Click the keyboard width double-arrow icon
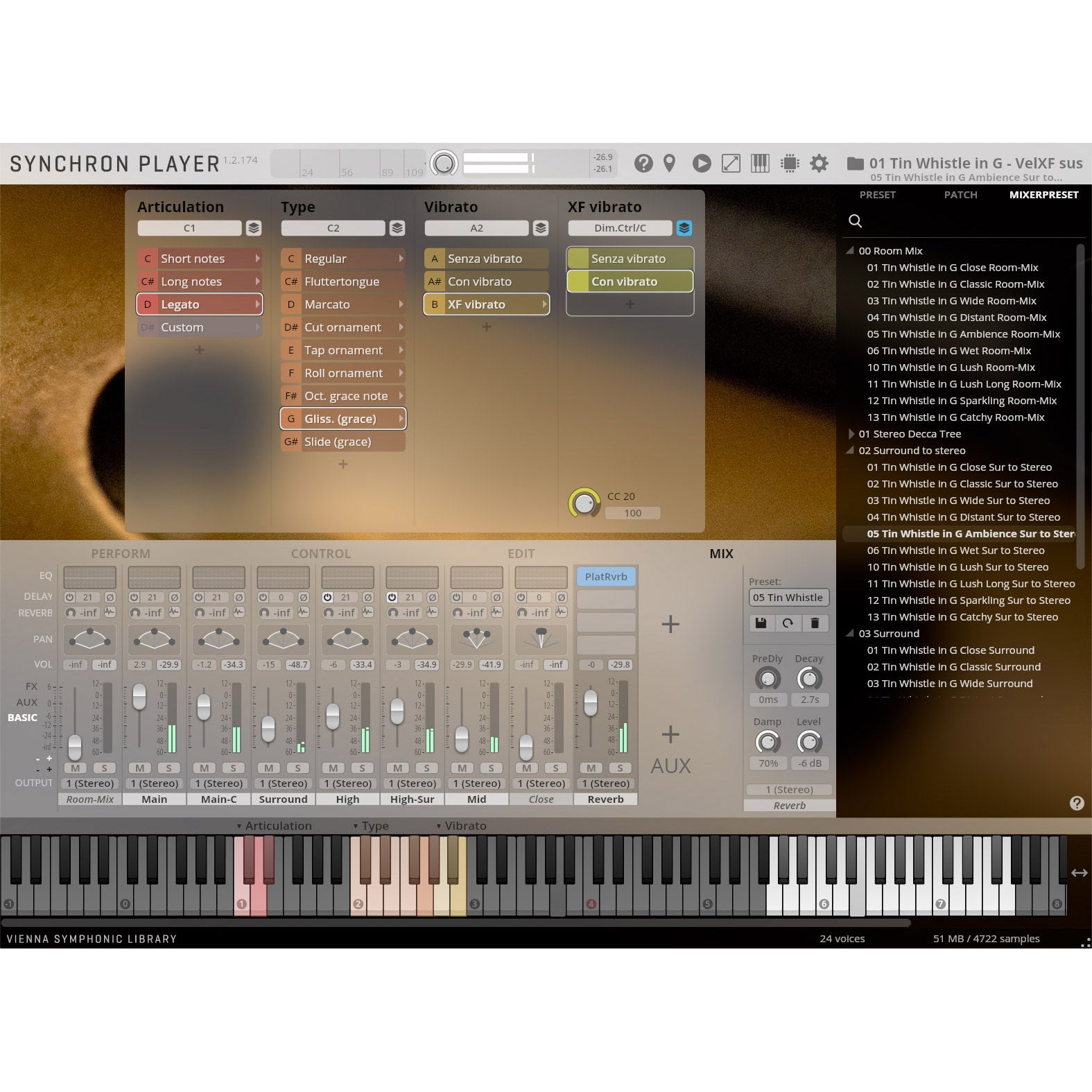 click(1079, 873)
